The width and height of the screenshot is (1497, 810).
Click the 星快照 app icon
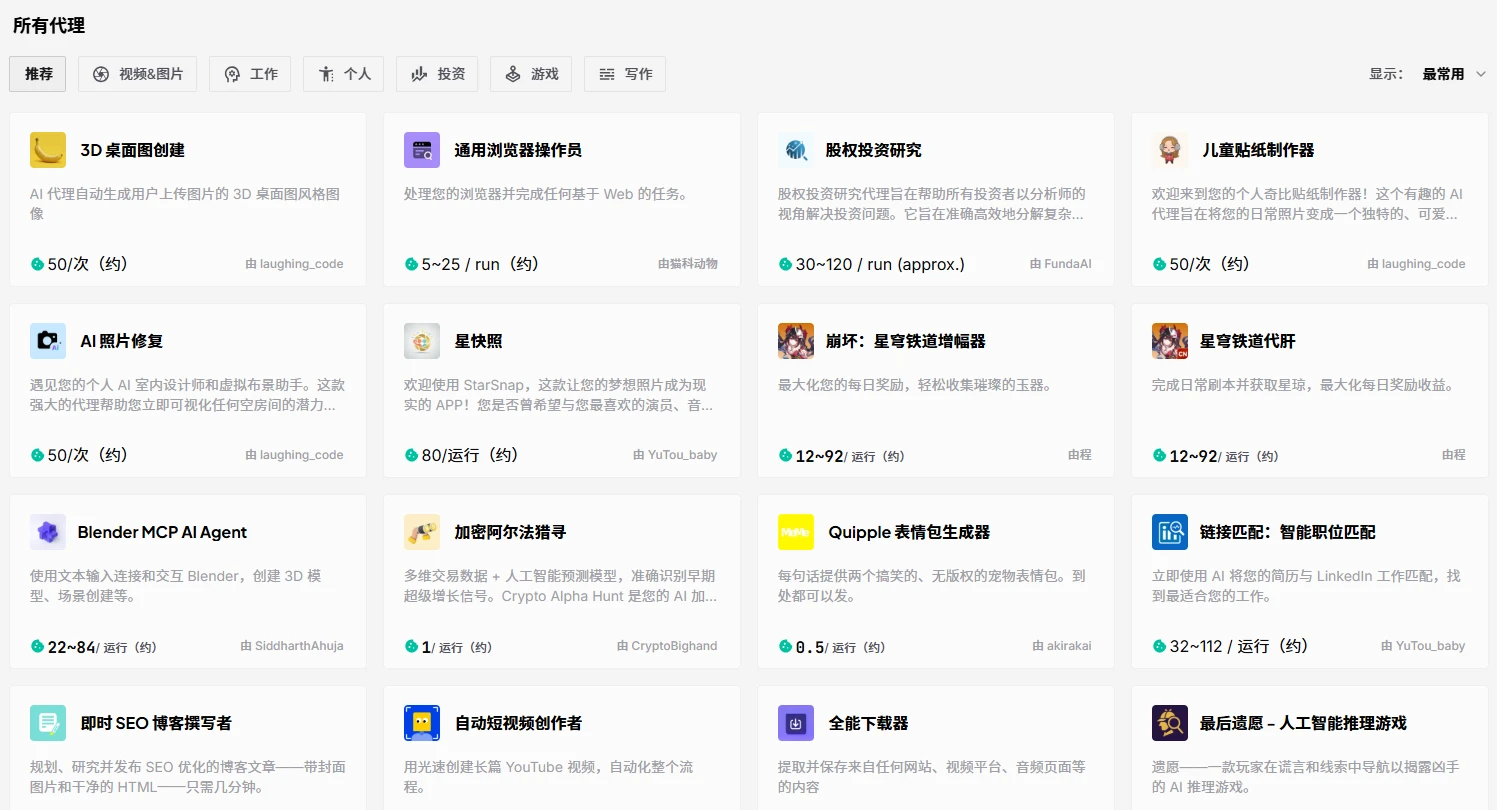(422, 341)
